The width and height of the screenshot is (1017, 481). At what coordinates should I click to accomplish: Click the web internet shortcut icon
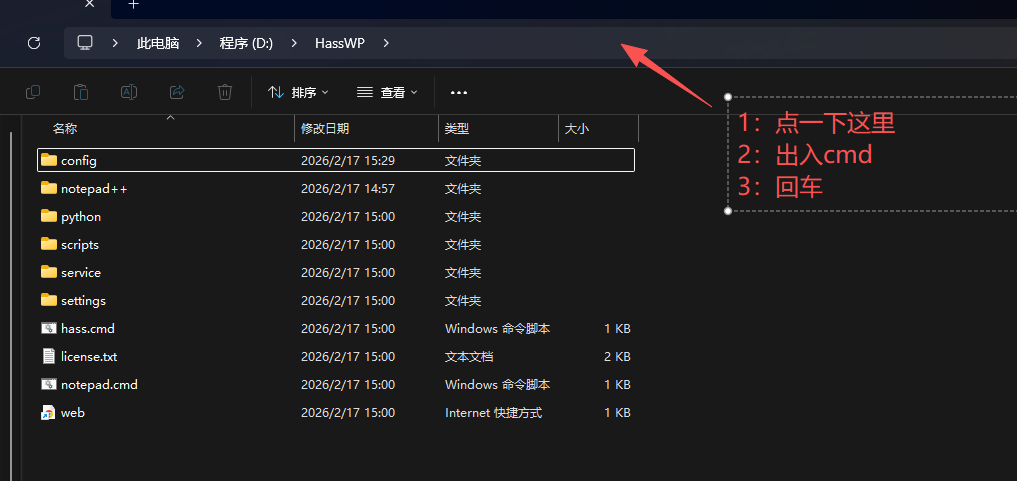tap(49, 412)
